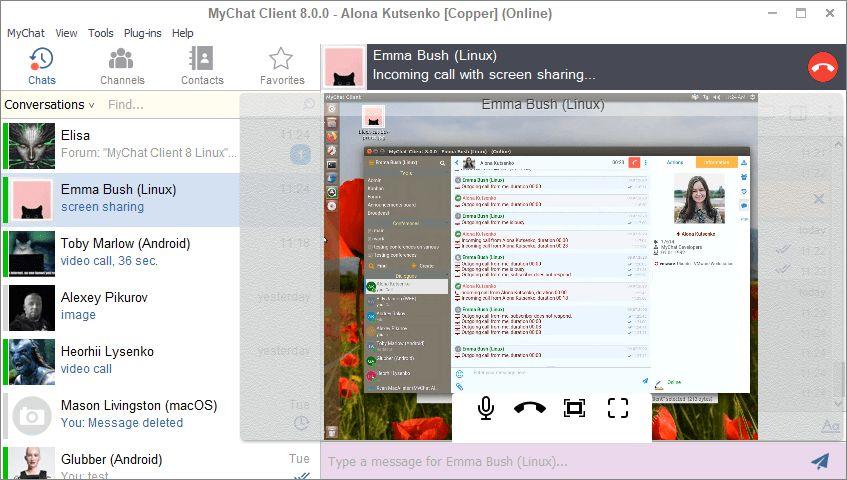Open the Tools menu

tap(100, 33)
